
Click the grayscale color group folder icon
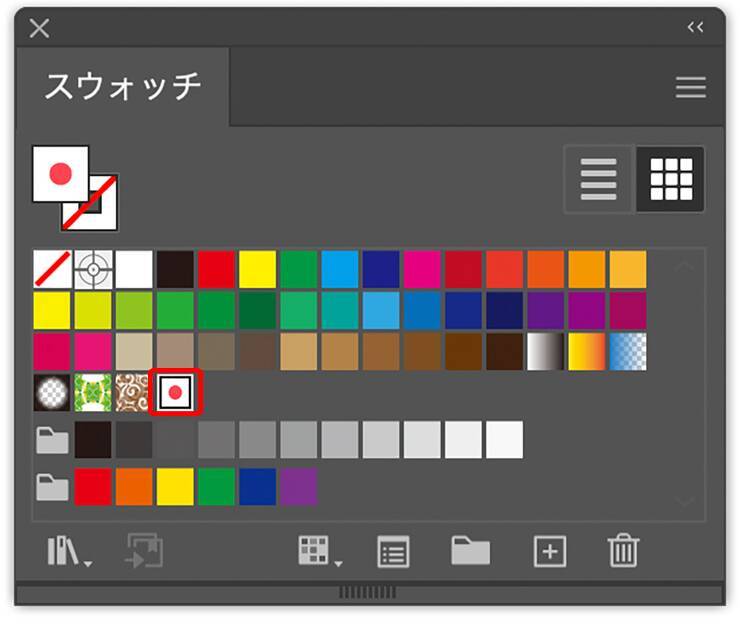tap(52, 440)
